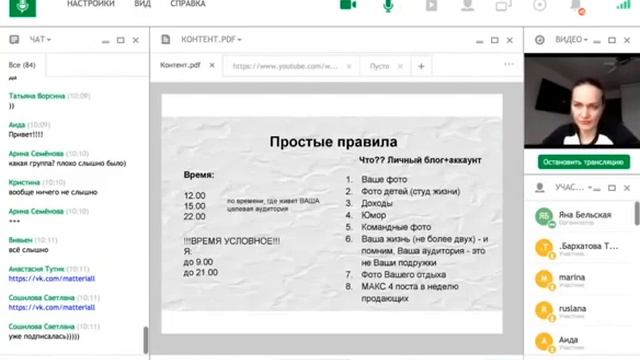Click the video panel clock-like icon
640x360 pixels.
point(540,40)
